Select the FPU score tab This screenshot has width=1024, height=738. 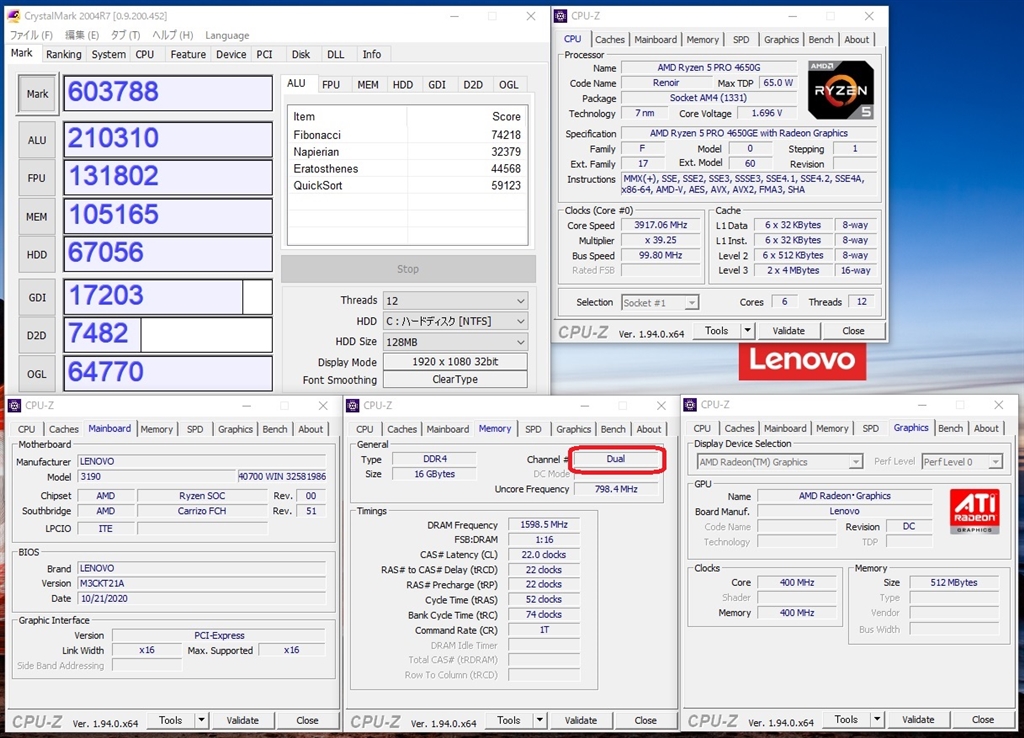pyautogui.click(x=330, y=85)
